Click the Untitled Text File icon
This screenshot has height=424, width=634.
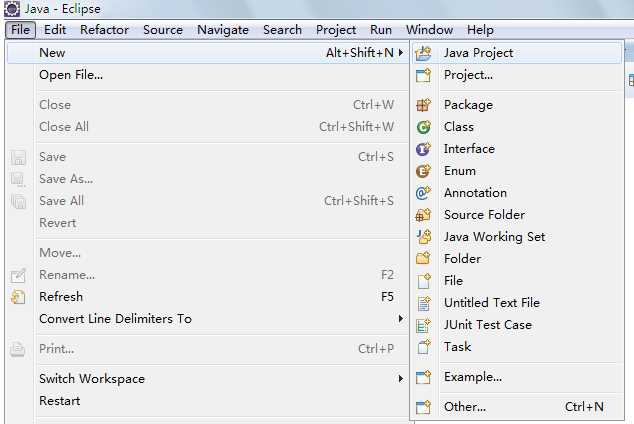pyautogui.click(x=423, y=303)
